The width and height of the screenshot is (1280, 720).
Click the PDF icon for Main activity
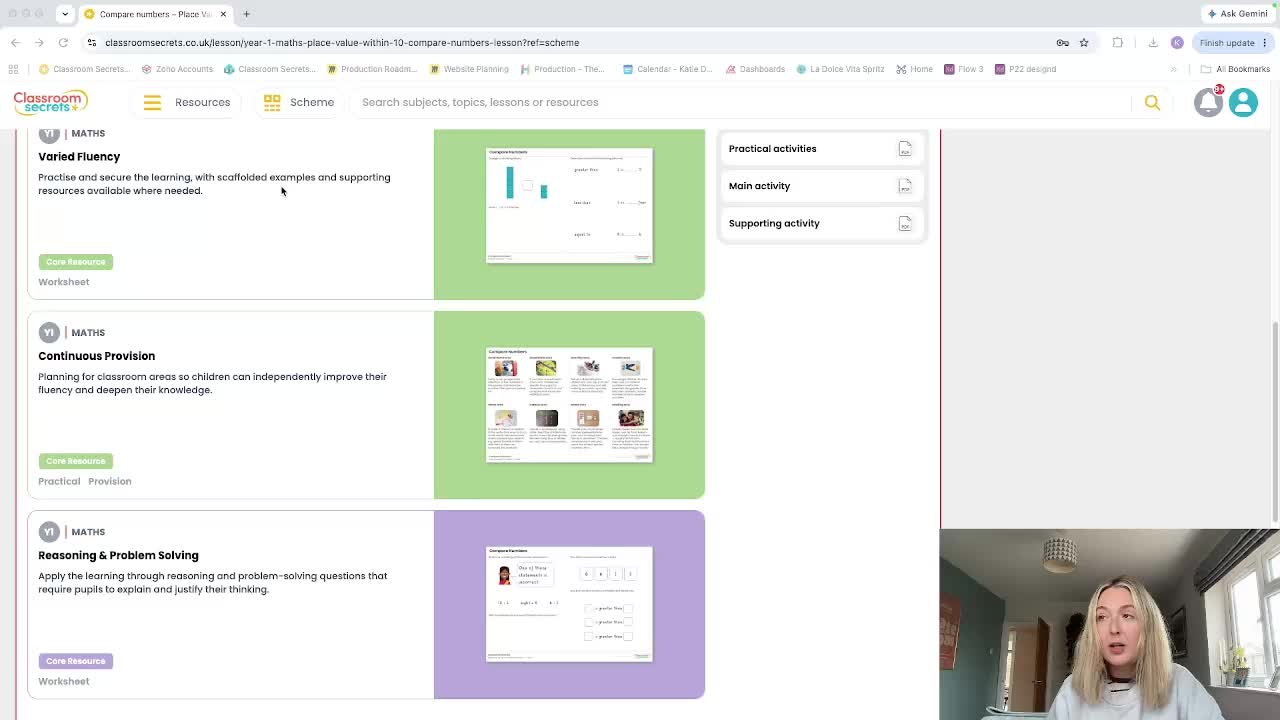905,186
